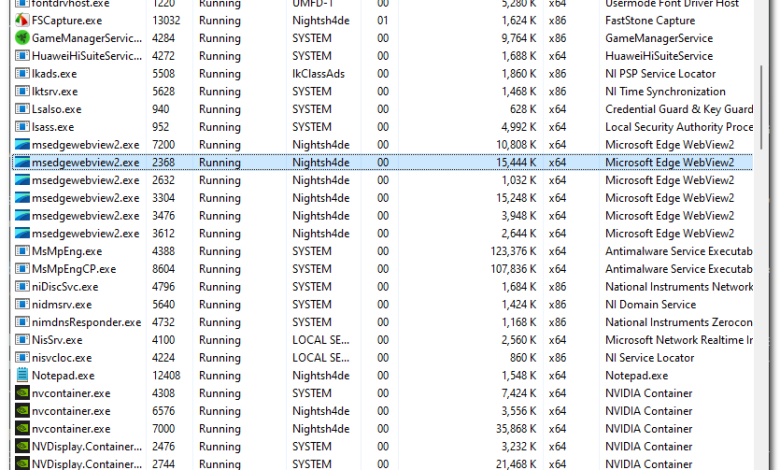This screenshot has width=780, height=470.
Task: Click the msedgewebview2.exe icon for PID 3476
Action: (x=22, y=216)
